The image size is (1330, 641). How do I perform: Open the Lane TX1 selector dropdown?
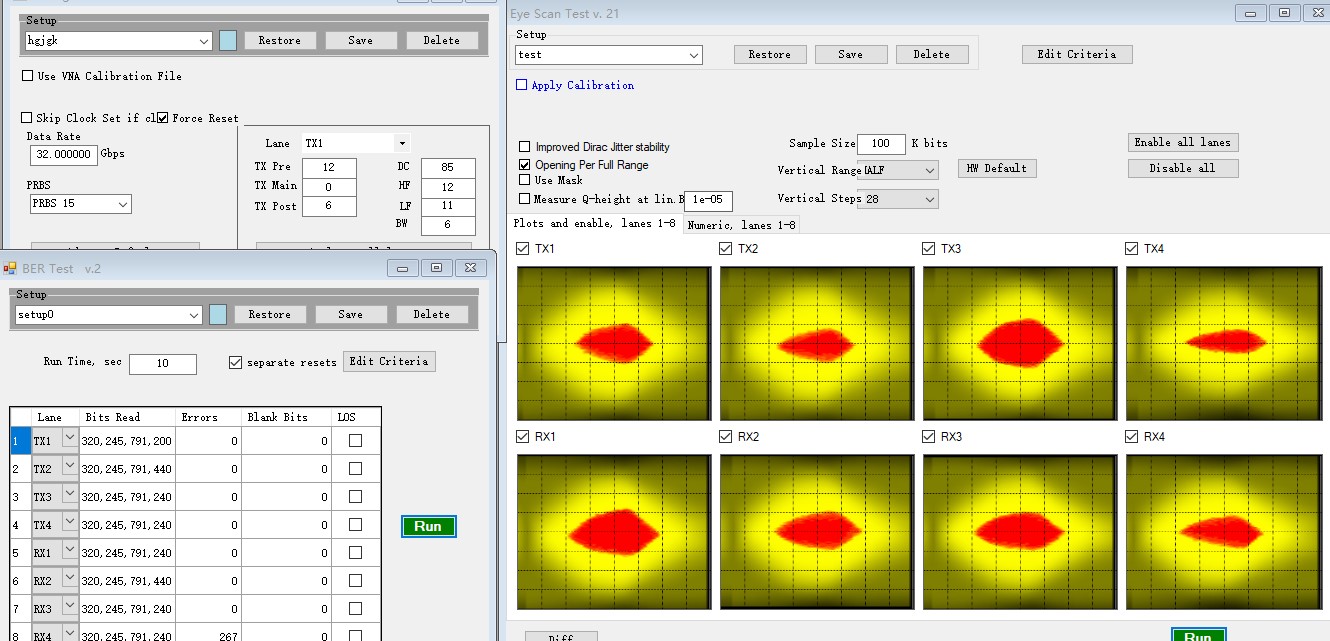pyautogui.click(x=401, y=143)
